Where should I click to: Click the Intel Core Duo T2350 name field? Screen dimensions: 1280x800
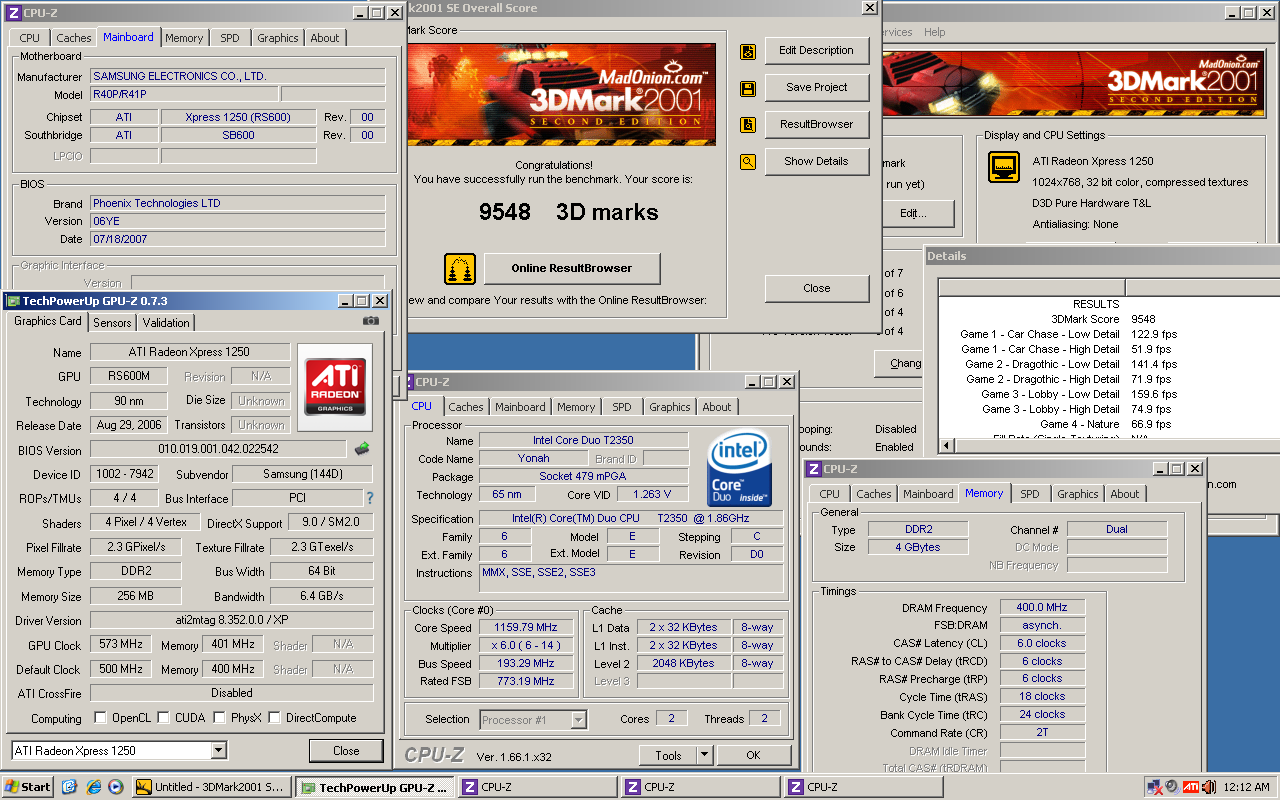pyautogui.click(x=583, y=440)
